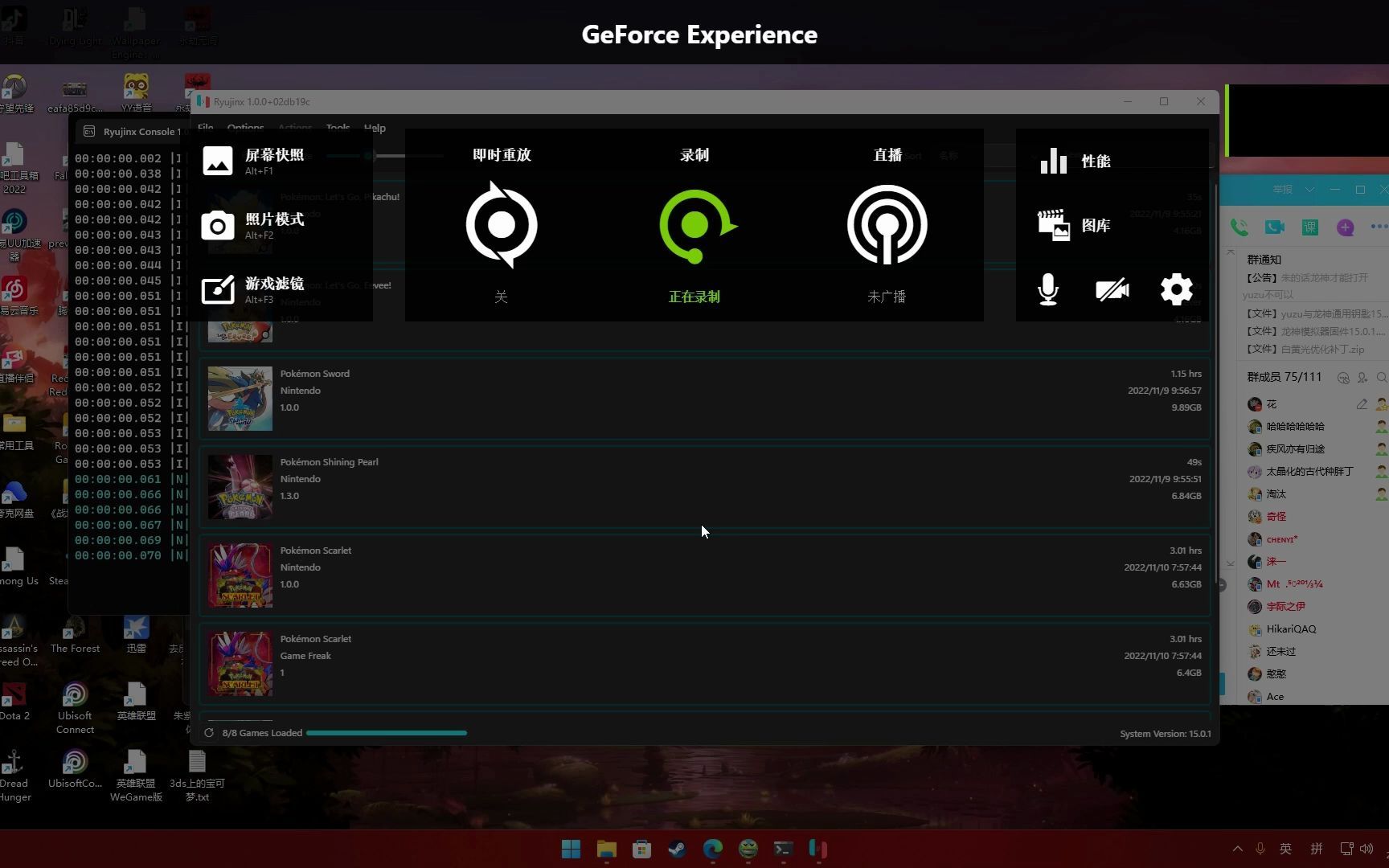Click 'Pokémon Sword' title text
The image size is (1389, 868).
315,374
